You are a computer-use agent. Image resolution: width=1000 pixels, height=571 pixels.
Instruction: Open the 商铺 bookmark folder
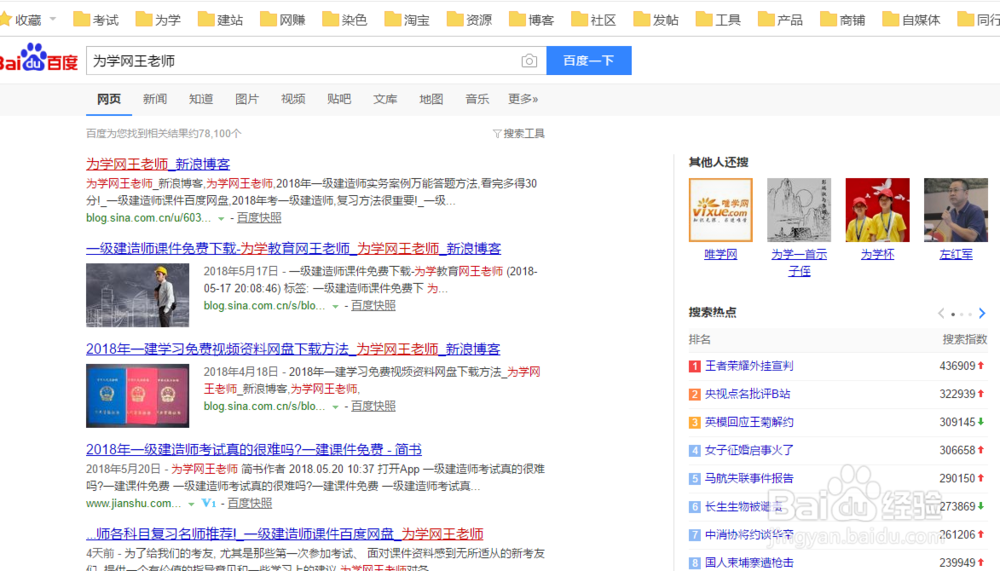(x=843, y=20)
